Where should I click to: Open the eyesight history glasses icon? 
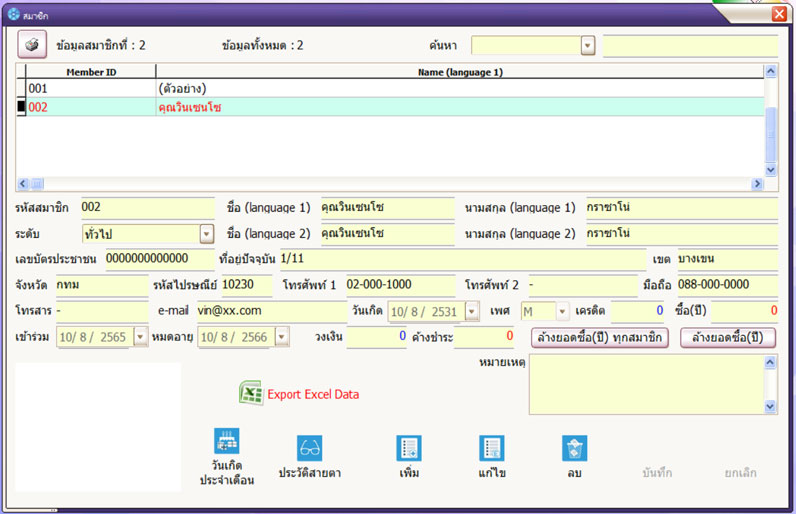[x=309, y=448]
